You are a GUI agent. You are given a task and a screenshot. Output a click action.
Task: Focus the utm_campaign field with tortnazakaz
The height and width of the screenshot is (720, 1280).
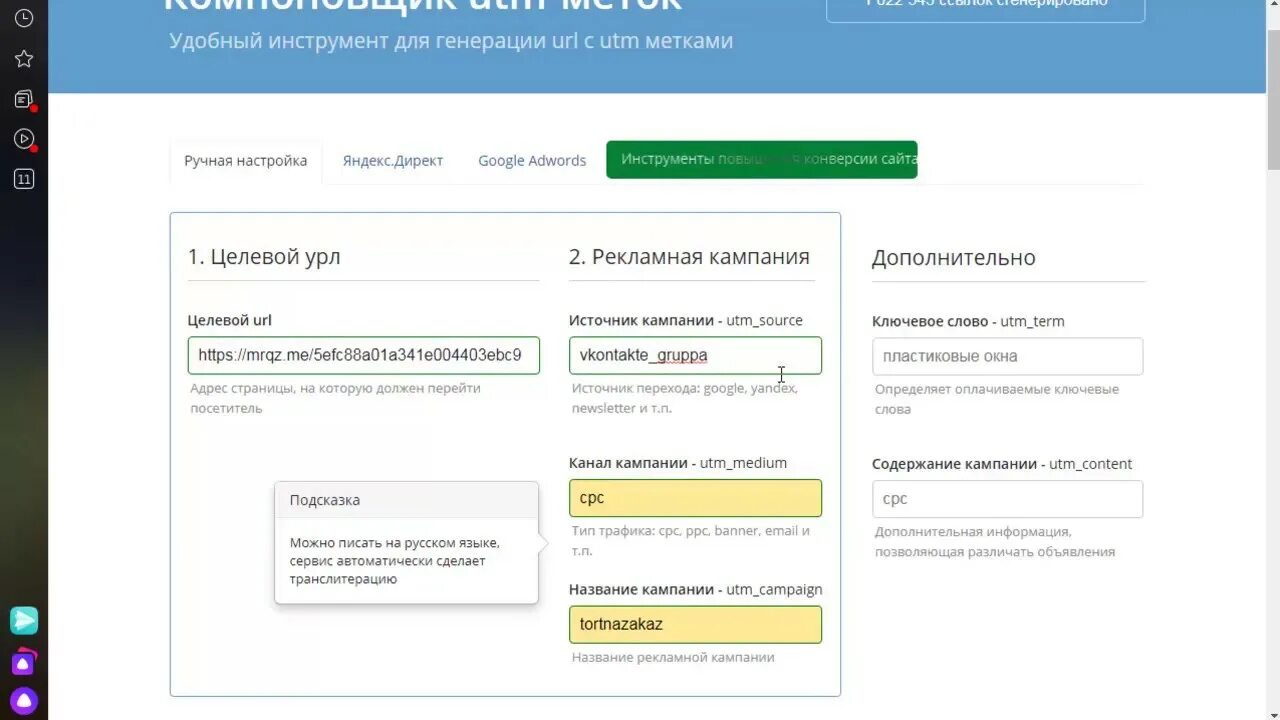click(x=695, y=624)
